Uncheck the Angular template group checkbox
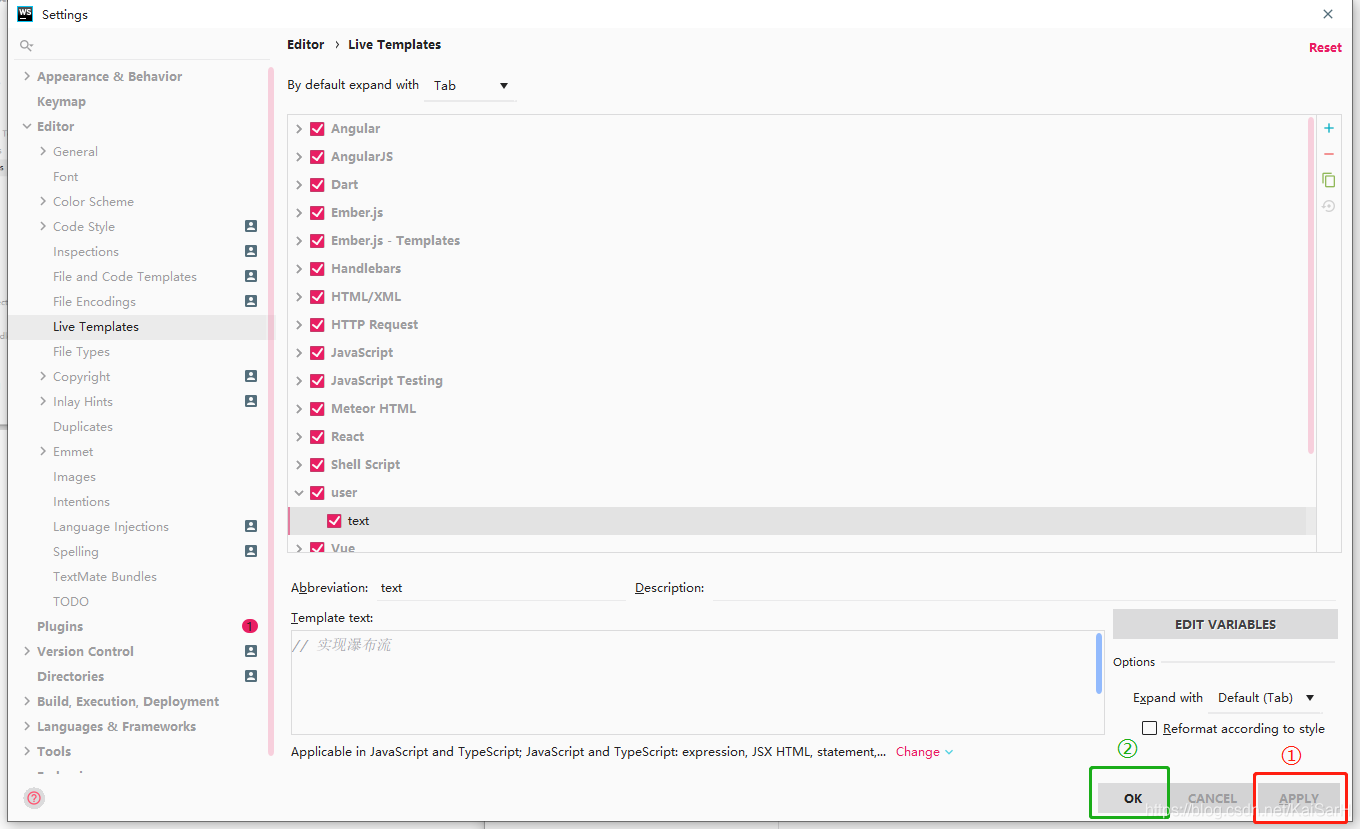The image size is (1360, 829). coord(317,129)
